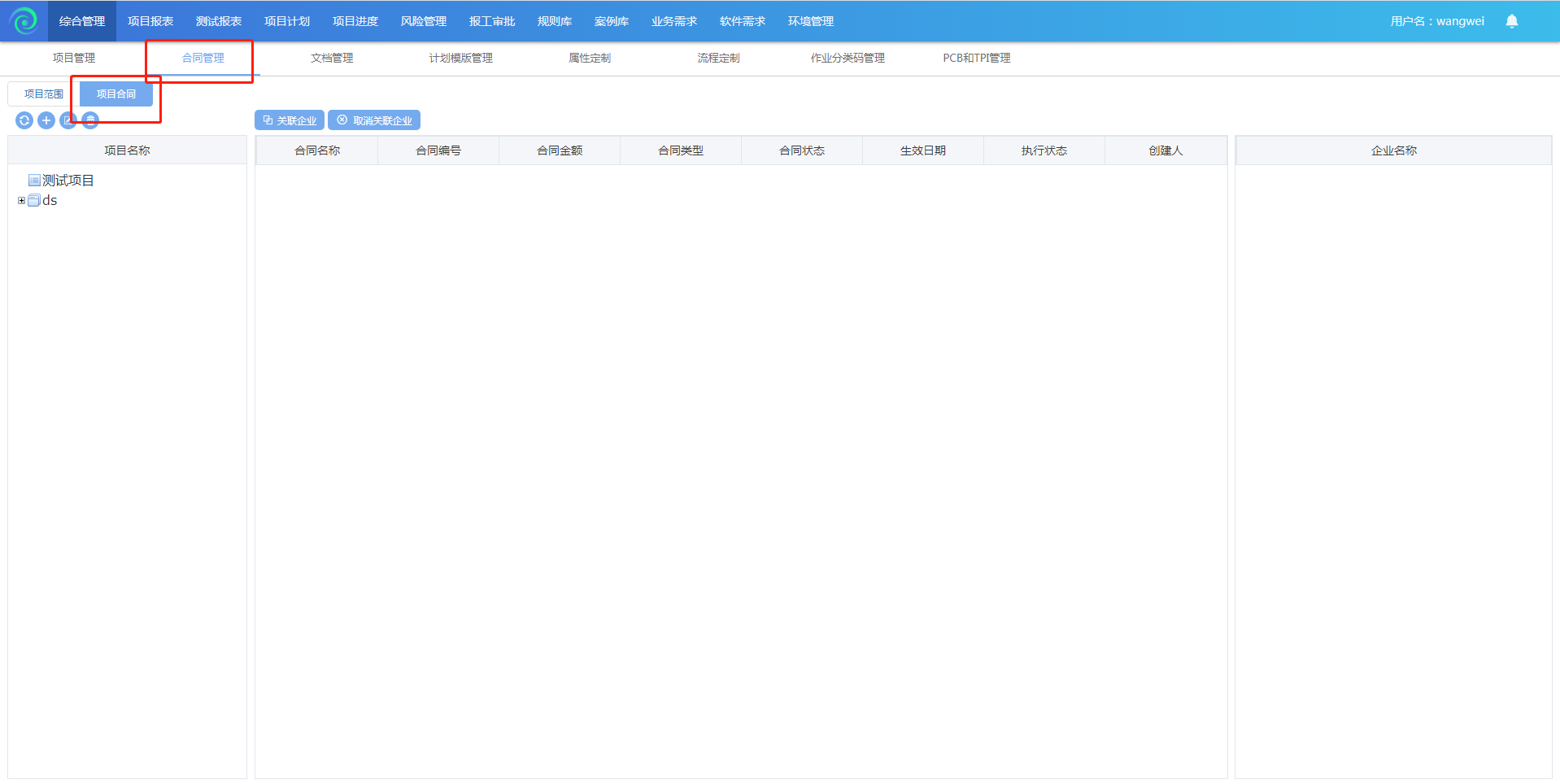Screen dimensions: 1560x784
Task: Click the refresh icon above the project tree
Action: 24,120
